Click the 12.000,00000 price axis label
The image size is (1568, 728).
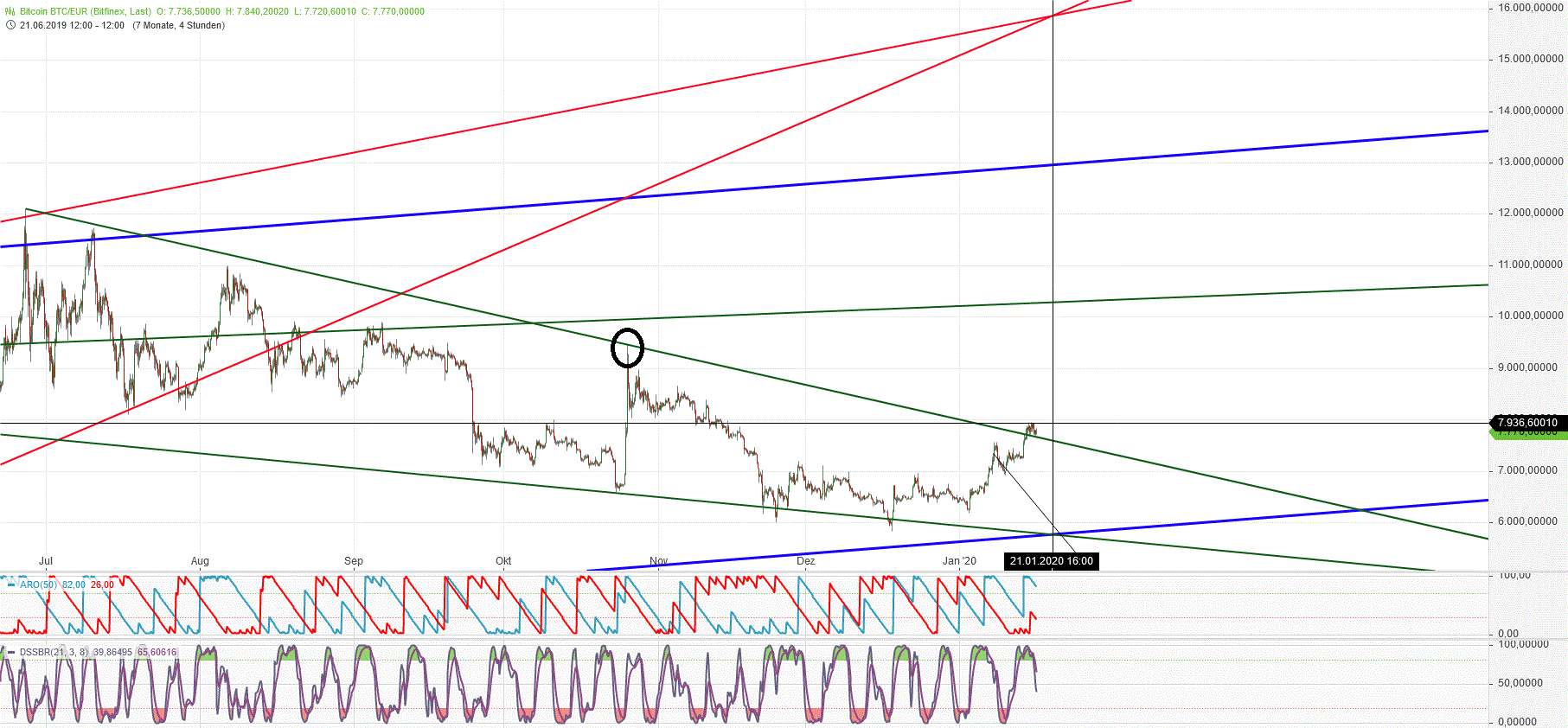pyautogui.click(x=1531, y=213)
